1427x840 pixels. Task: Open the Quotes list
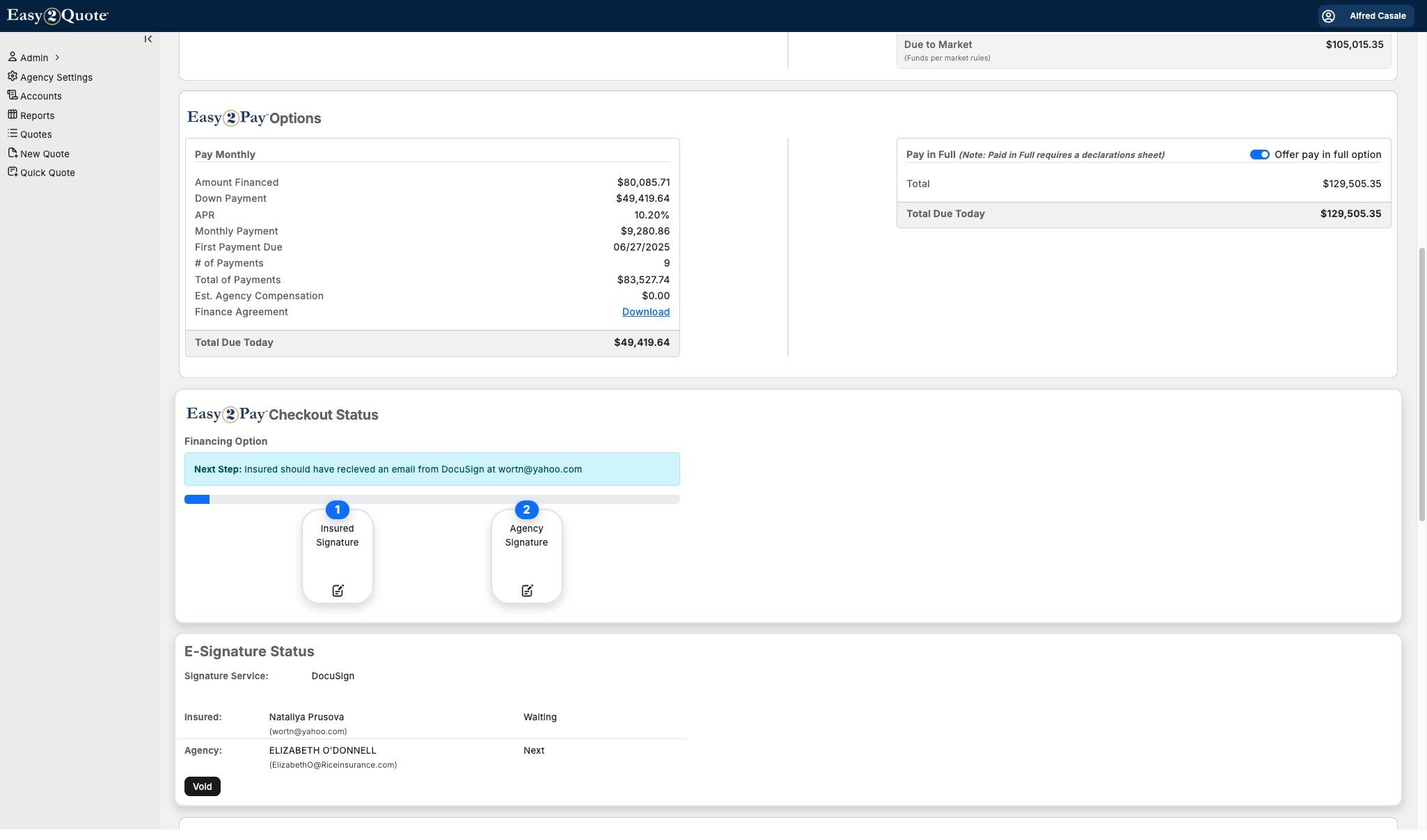point(36,134)
